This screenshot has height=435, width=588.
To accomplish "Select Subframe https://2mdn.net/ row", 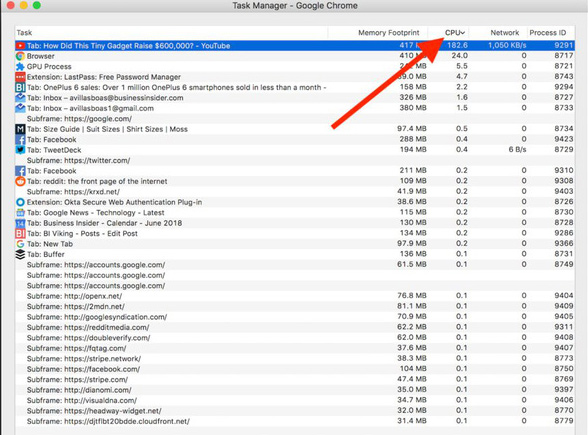I will 295,306.
